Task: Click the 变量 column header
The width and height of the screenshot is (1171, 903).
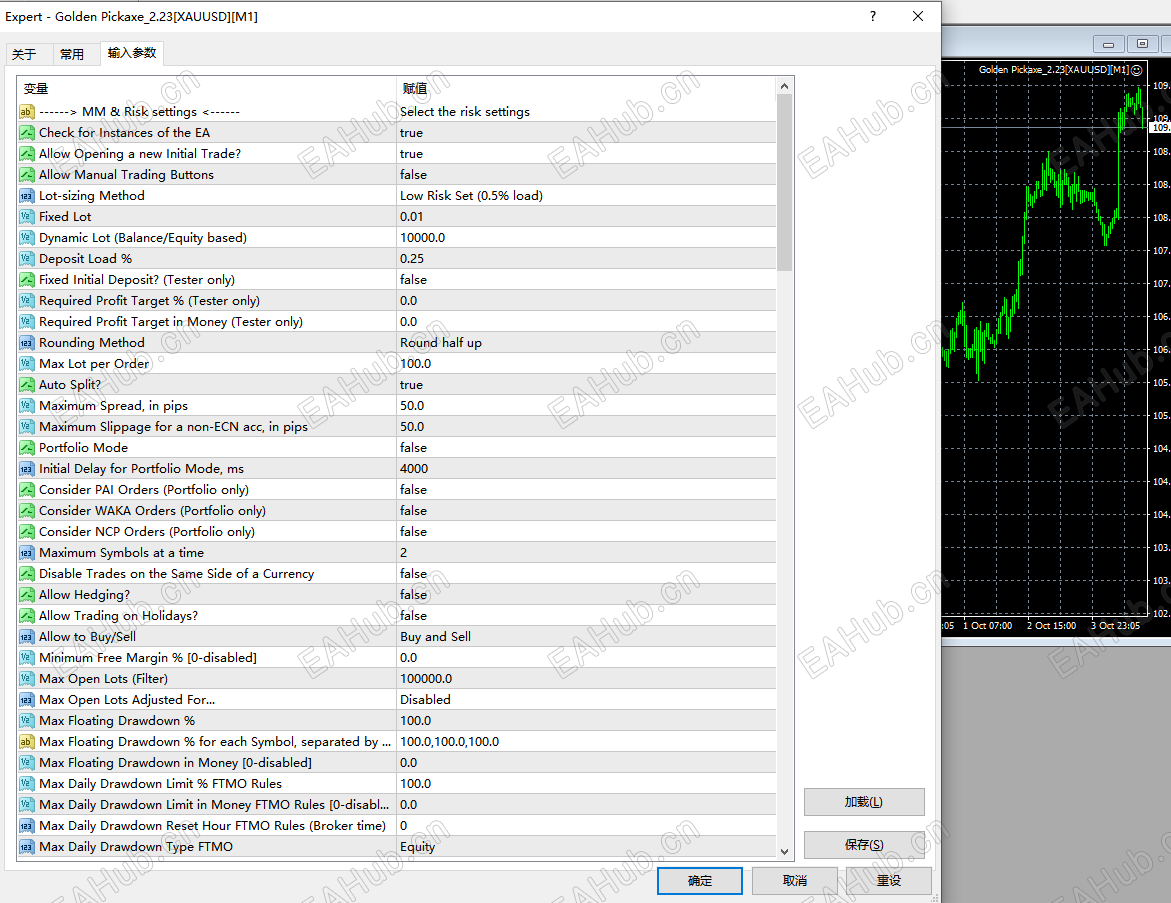Action: [x=207, y=89]
